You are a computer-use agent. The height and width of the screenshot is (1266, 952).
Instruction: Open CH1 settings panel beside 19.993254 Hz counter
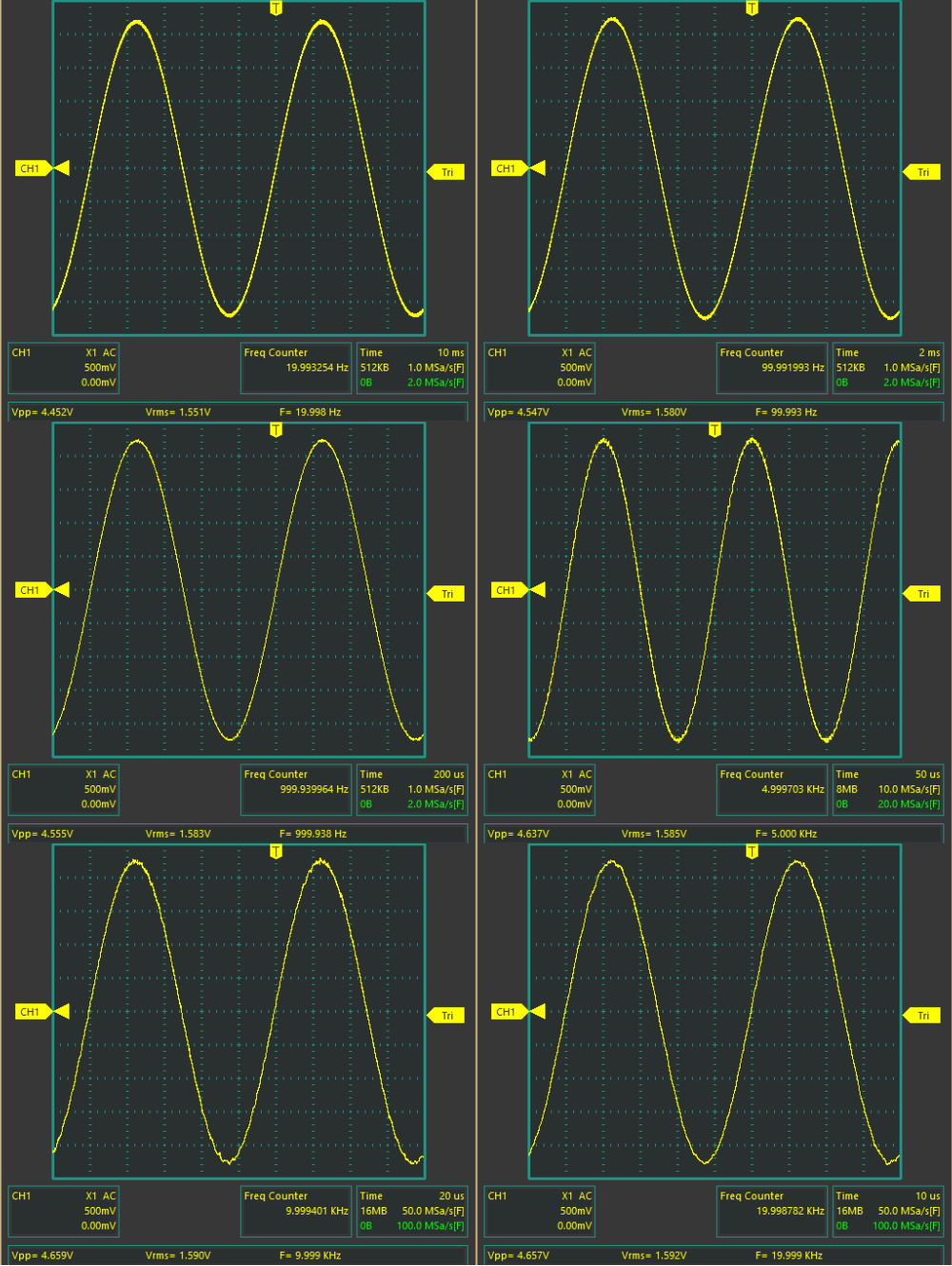click(64, 367)
